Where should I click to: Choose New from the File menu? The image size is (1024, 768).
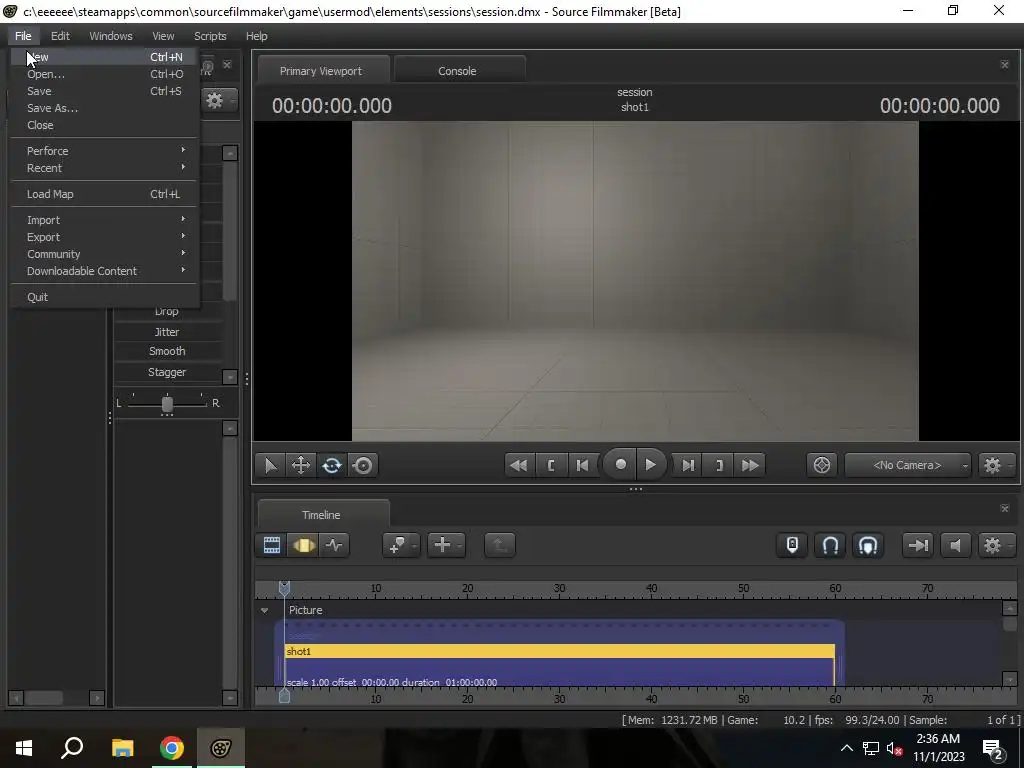[104, 57]
